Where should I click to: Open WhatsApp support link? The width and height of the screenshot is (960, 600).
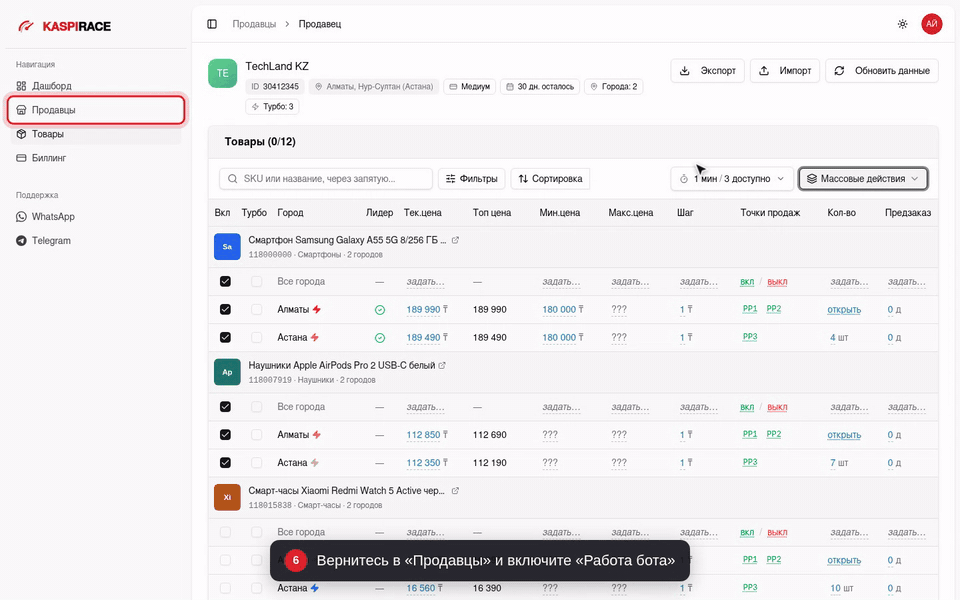[96, 217]
